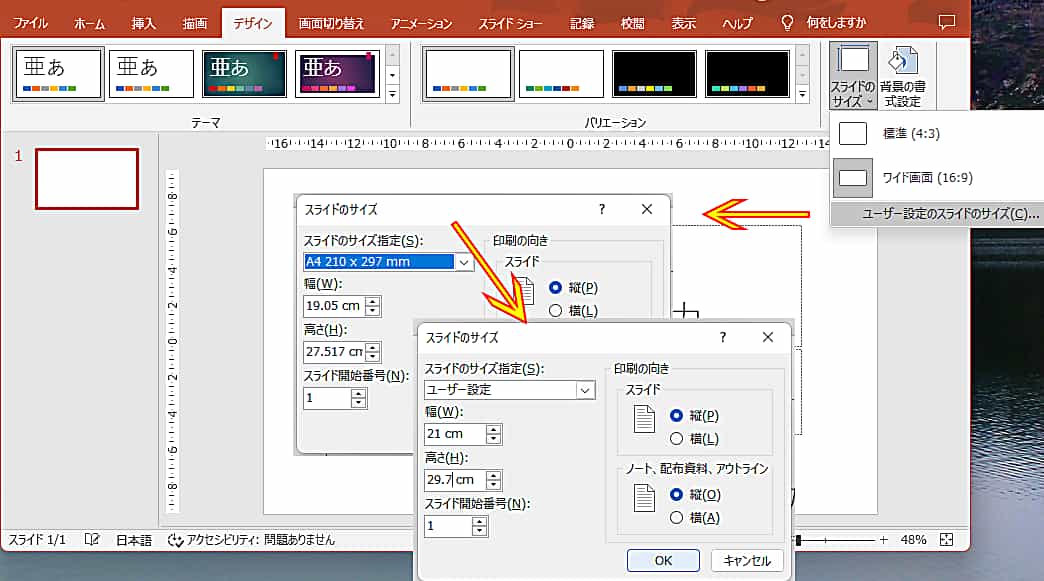Open the ユーザー設定 slide size dropdown
This screenshot has height=581, width=1044.
(585, 390)
